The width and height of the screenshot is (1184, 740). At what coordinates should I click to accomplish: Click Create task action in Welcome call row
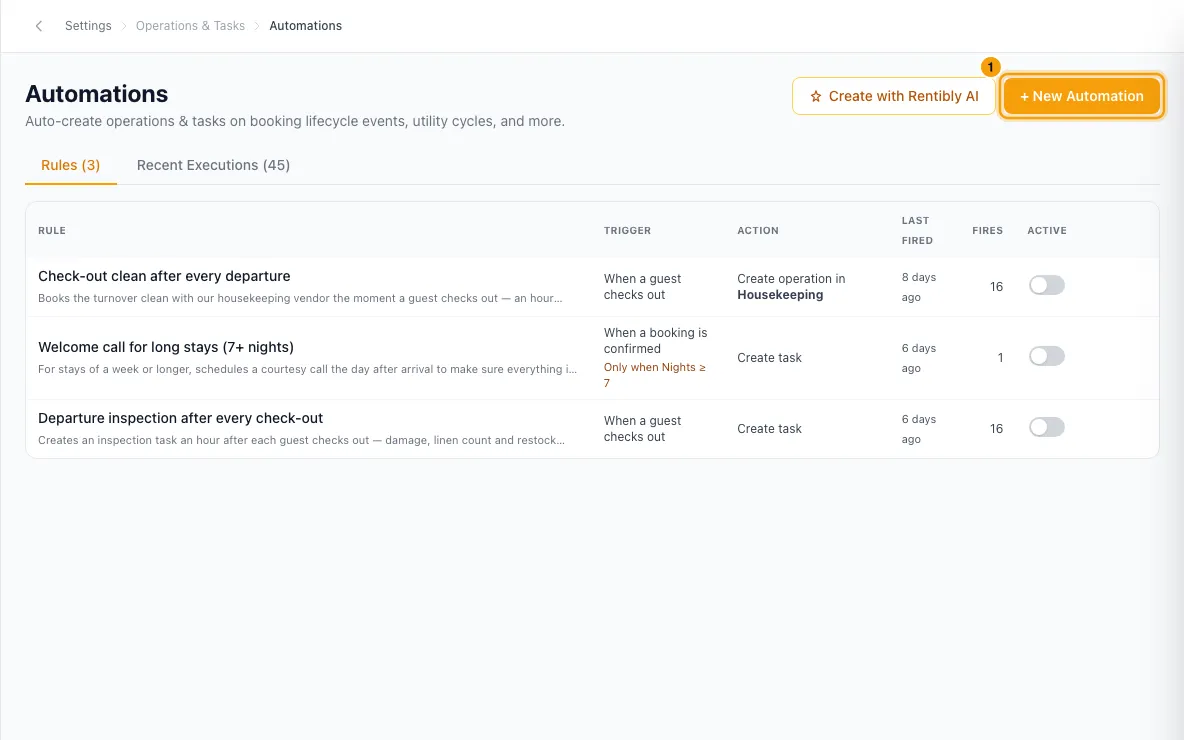tap(769, 358)
